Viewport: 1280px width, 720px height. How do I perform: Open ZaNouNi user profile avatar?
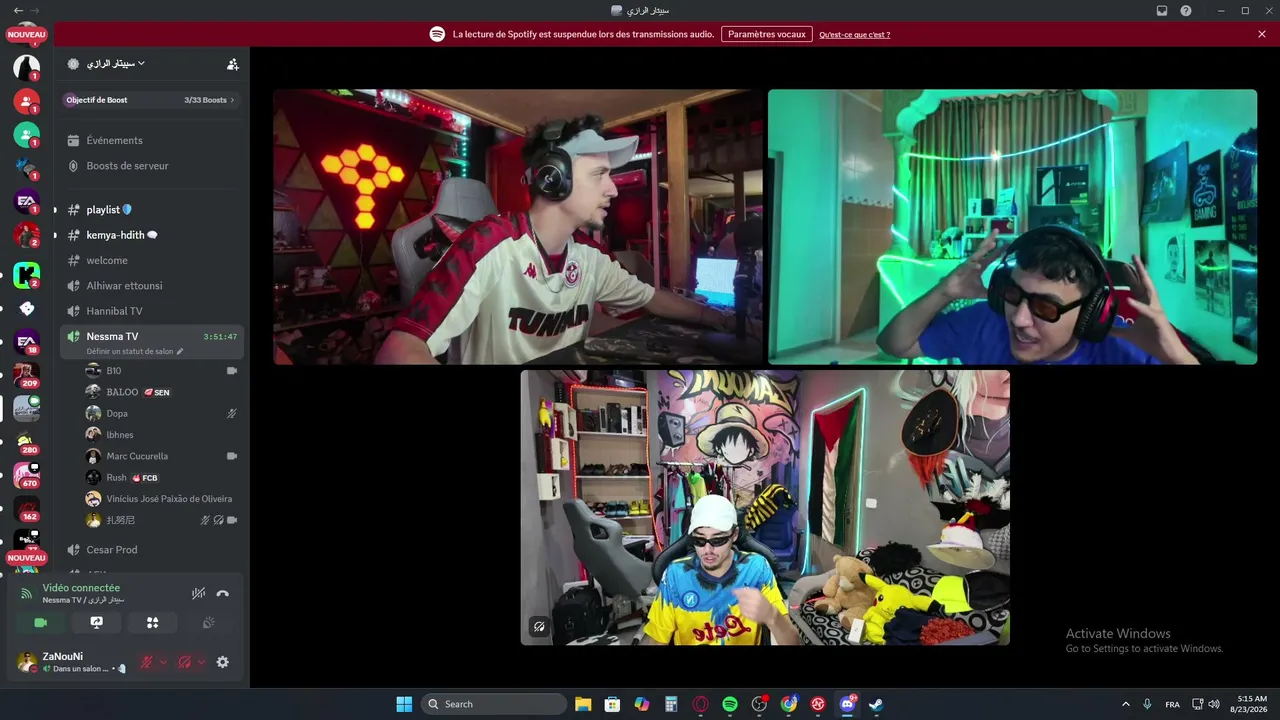[26, 662]
